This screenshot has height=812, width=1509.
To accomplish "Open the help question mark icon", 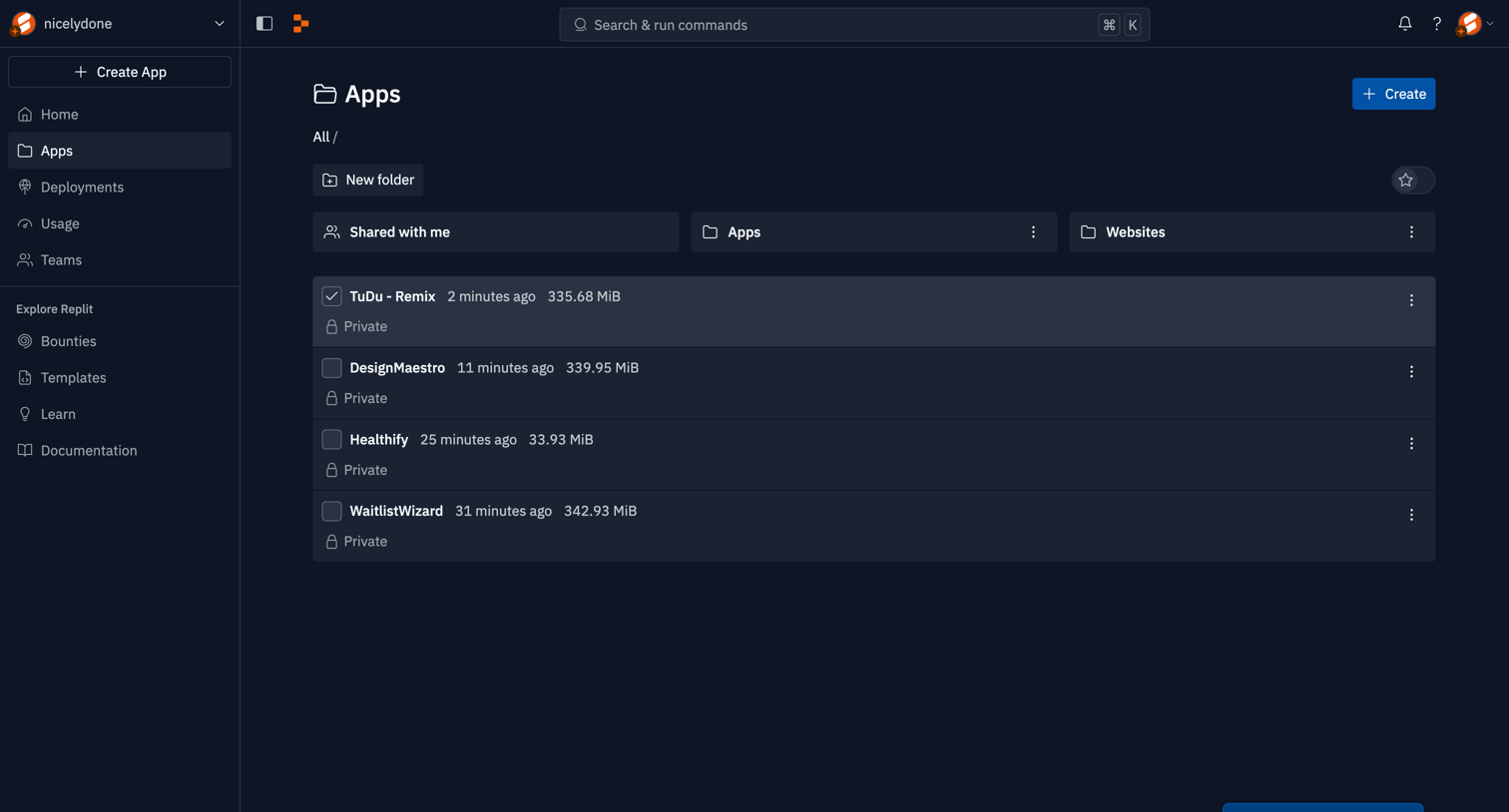I will 1436,24.
